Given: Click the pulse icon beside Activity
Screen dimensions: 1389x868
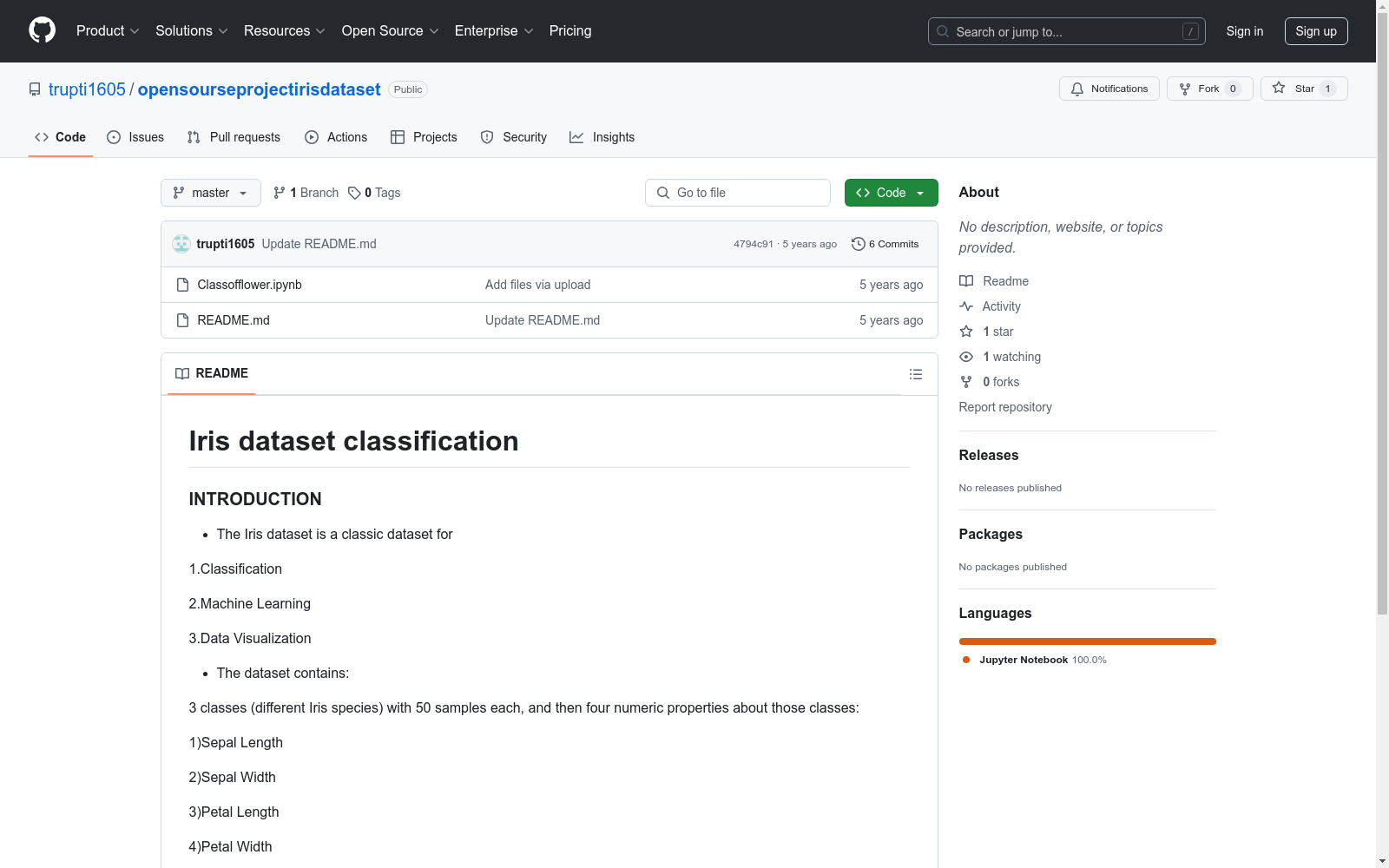Looking at the screenshot, I should click(x=966, y=306).
